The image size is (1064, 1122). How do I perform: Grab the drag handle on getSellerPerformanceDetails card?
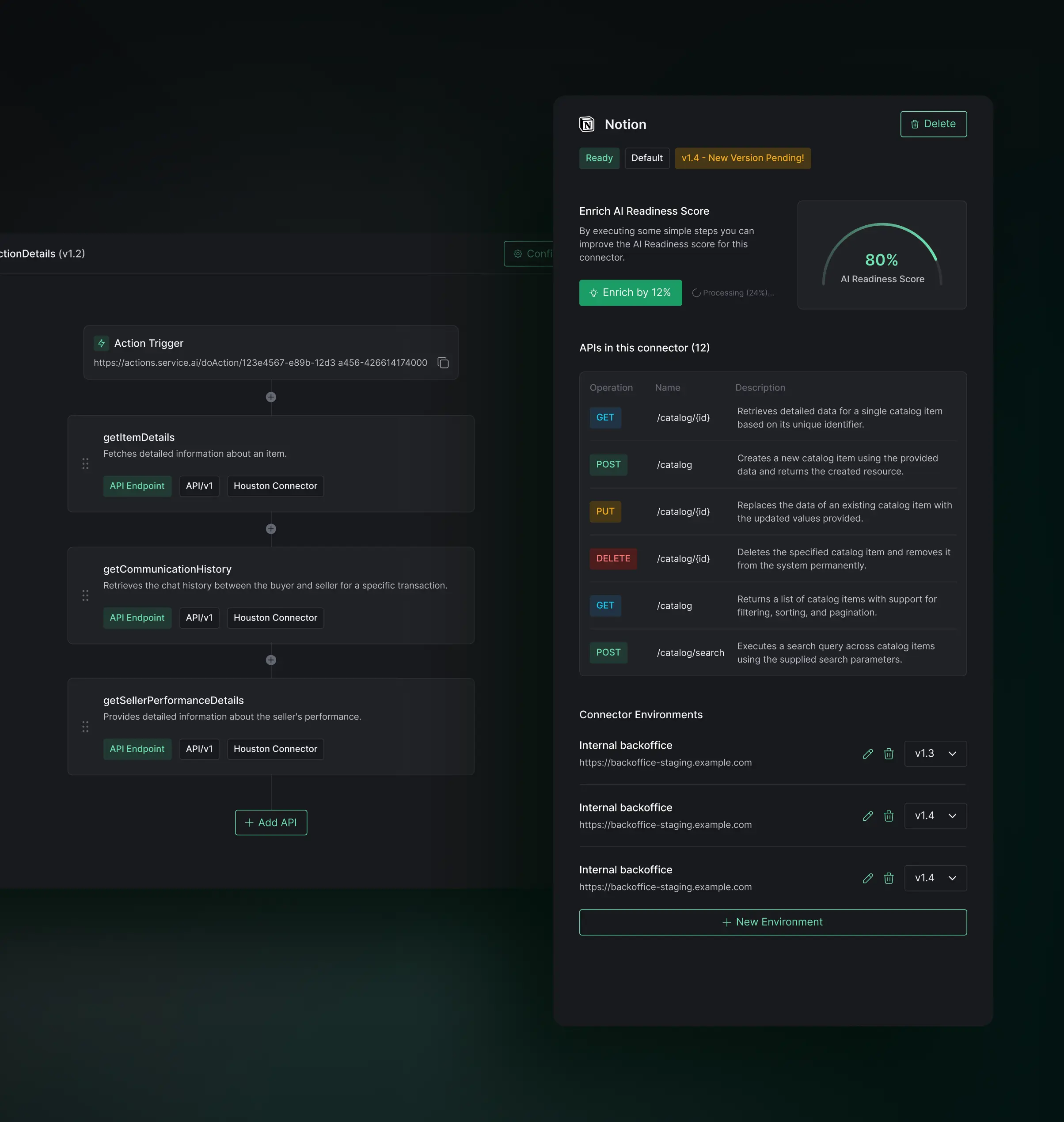(x=85, y=727)
